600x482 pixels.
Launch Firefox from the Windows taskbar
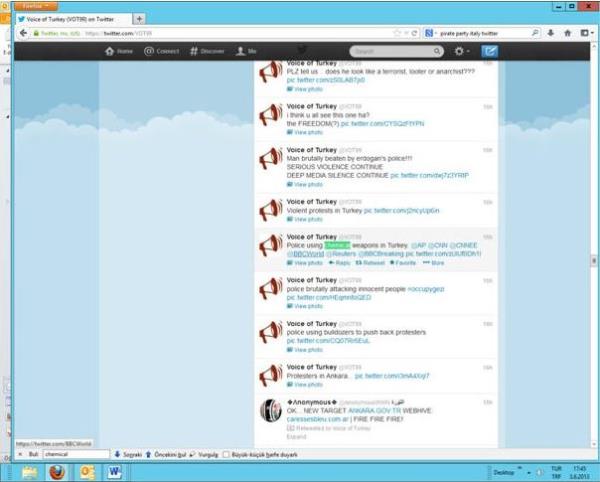click(x=58, y=470)
